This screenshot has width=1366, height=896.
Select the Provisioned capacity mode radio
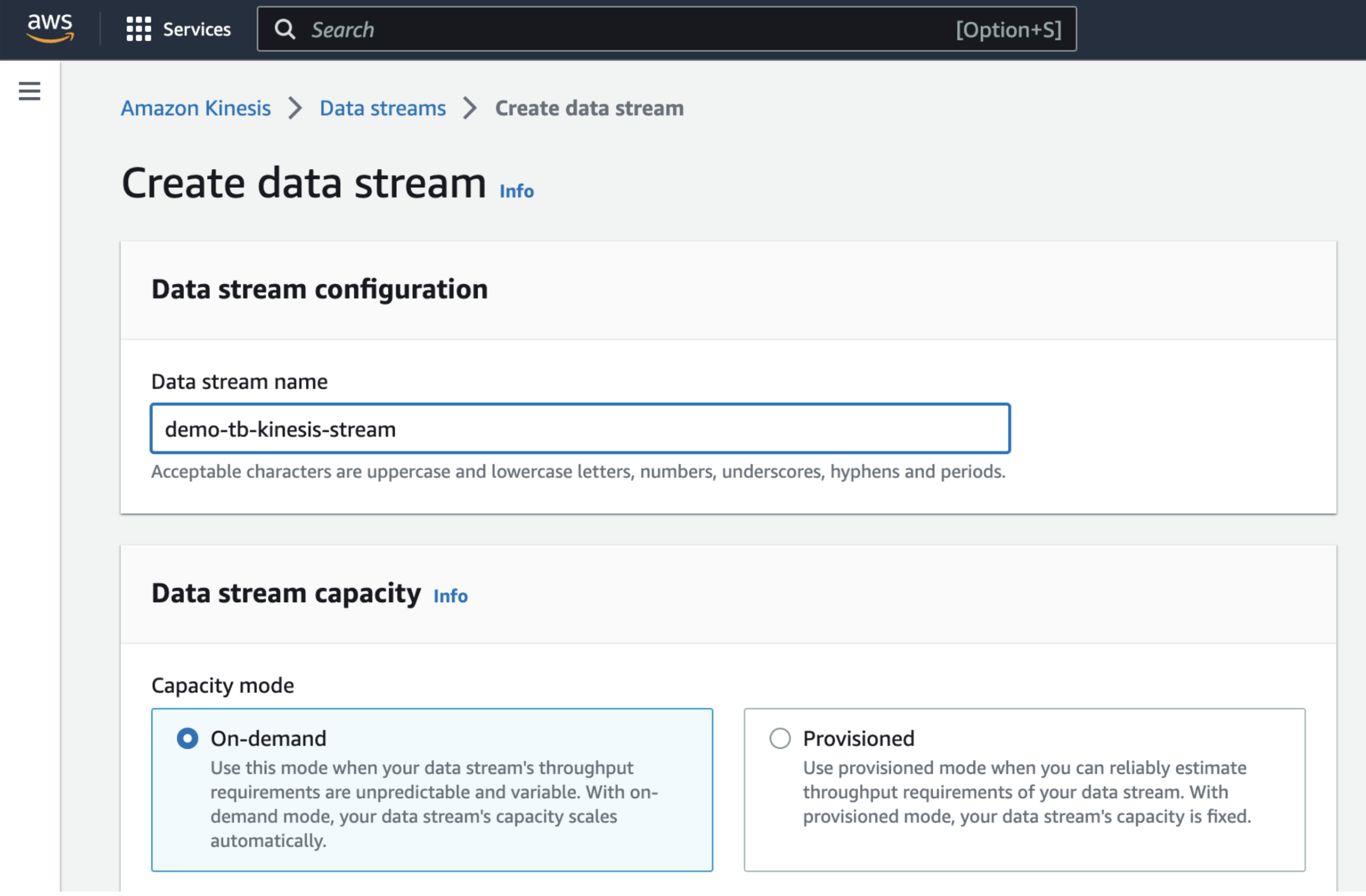(x=780, y=738)
